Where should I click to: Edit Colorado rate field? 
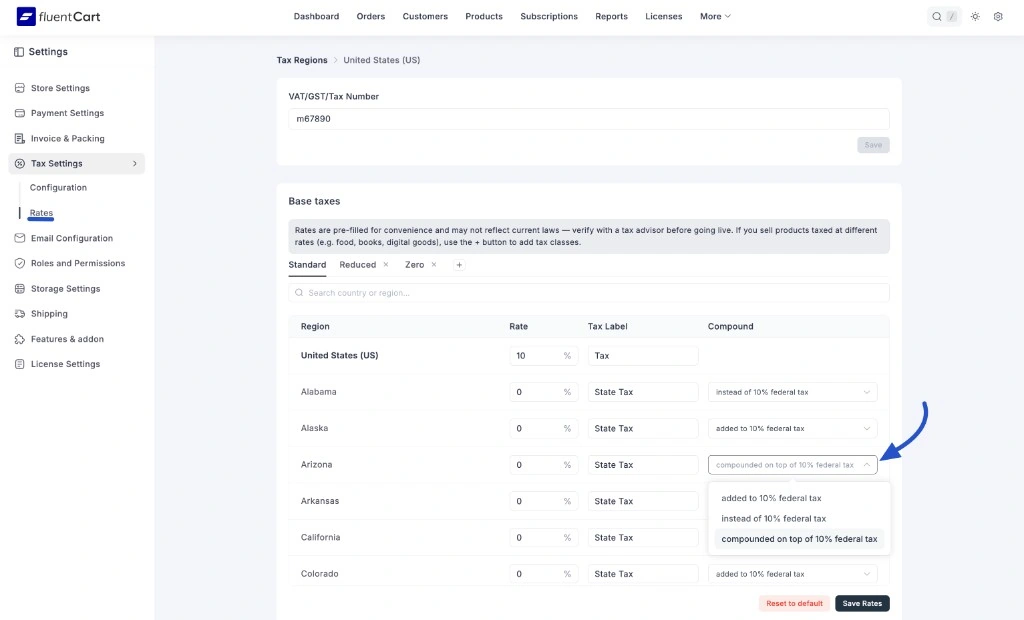[543, 574]
